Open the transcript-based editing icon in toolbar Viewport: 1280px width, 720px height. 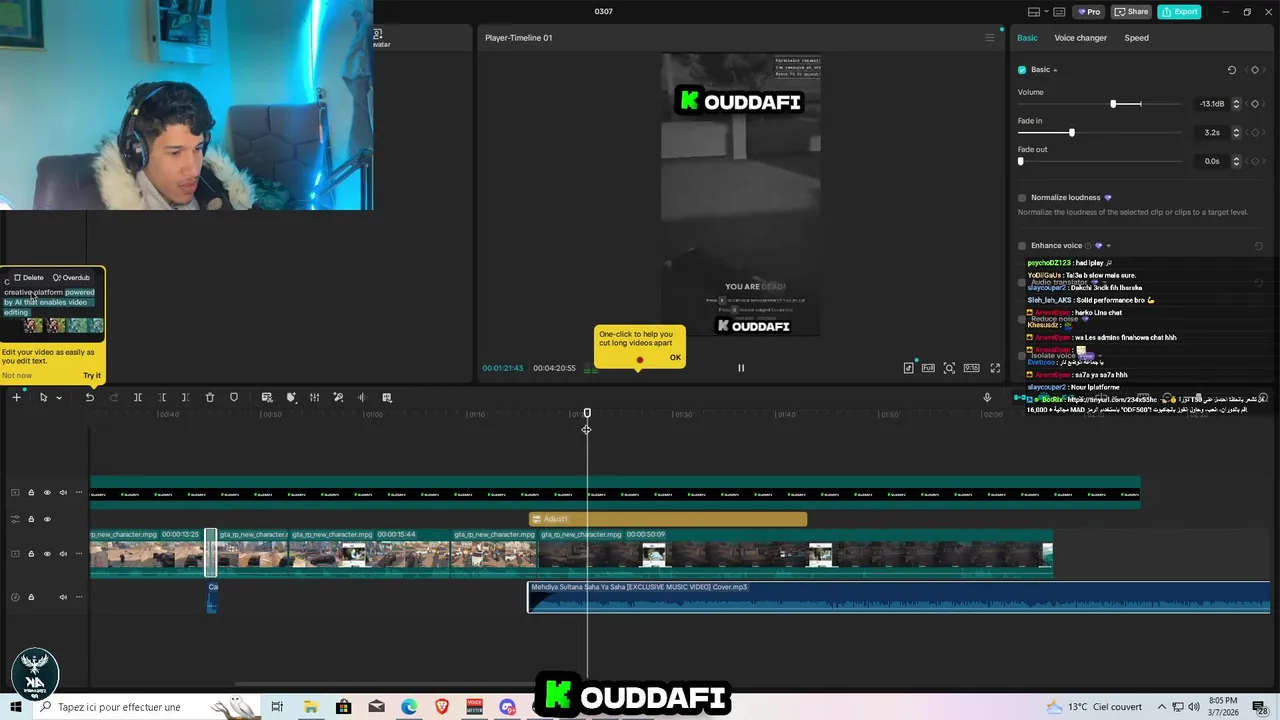click(x=267, y=397)
